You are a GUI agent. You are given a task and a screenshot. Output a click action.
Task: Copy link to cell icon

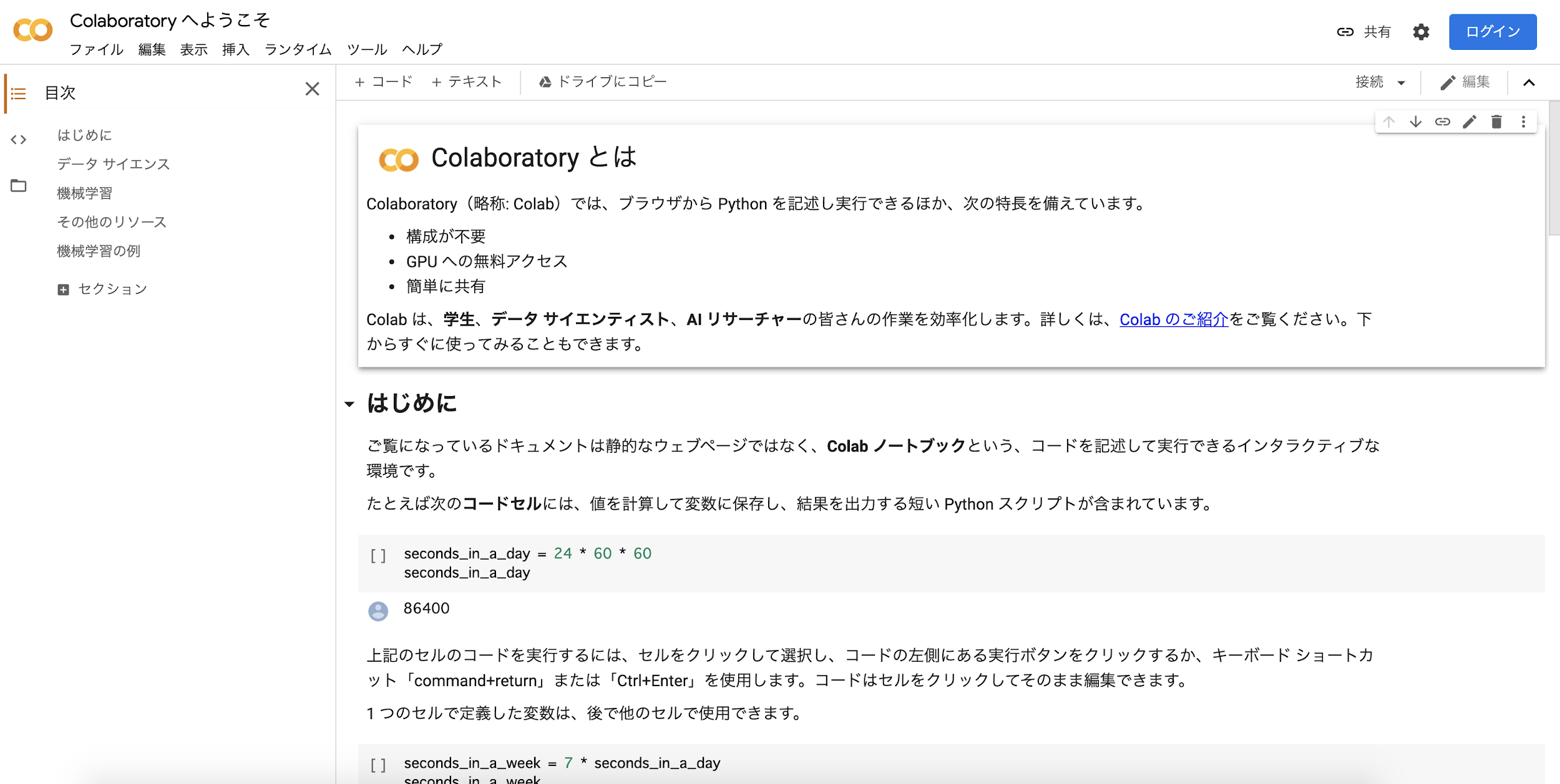[x=1442, y=122]
